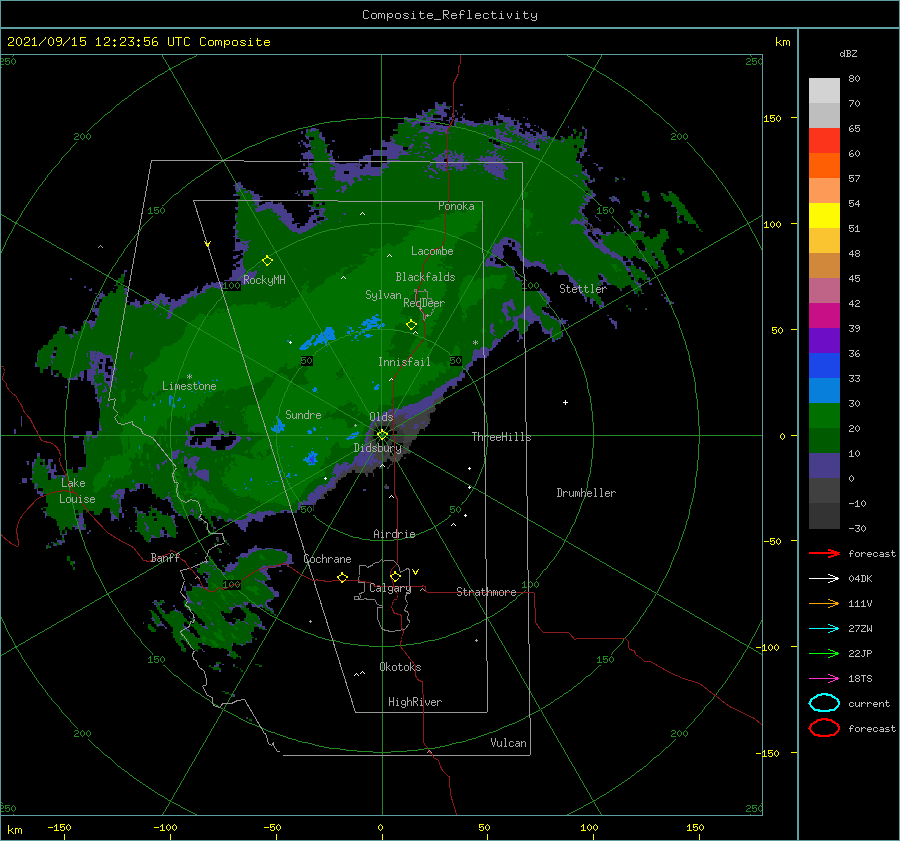Click yellow diamond marker beside RockyMH
Image resolution: width=900 pixels, height=841 pixels.
(x=267, y=261)
